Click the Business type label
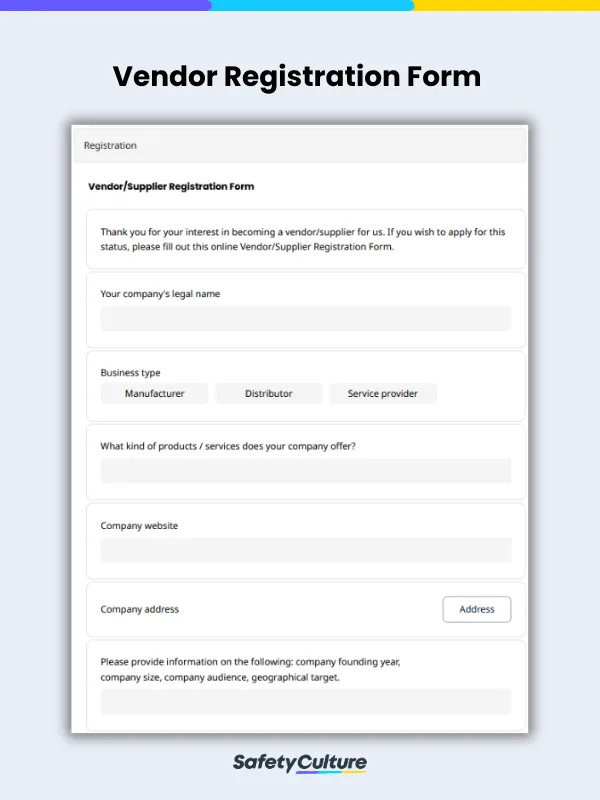 [x=130, y=372]
